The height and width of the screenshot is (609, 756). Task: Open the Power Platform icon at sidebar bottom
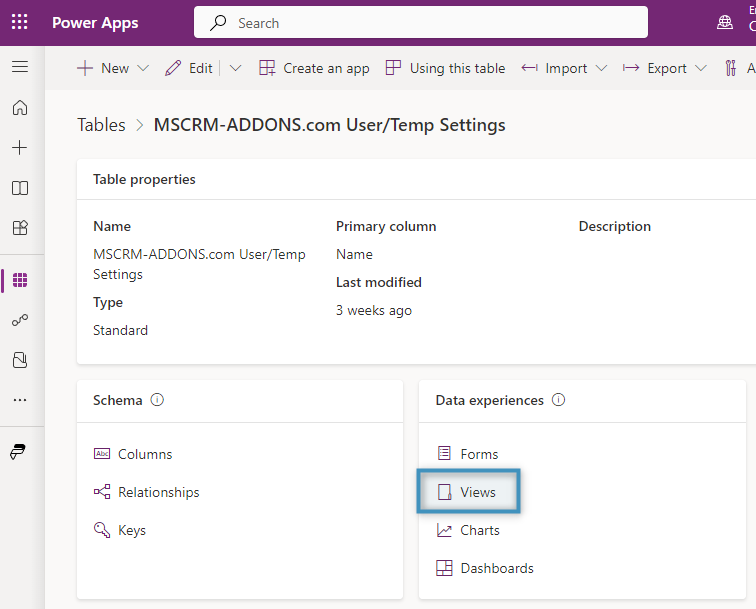[x=18, y=452]
